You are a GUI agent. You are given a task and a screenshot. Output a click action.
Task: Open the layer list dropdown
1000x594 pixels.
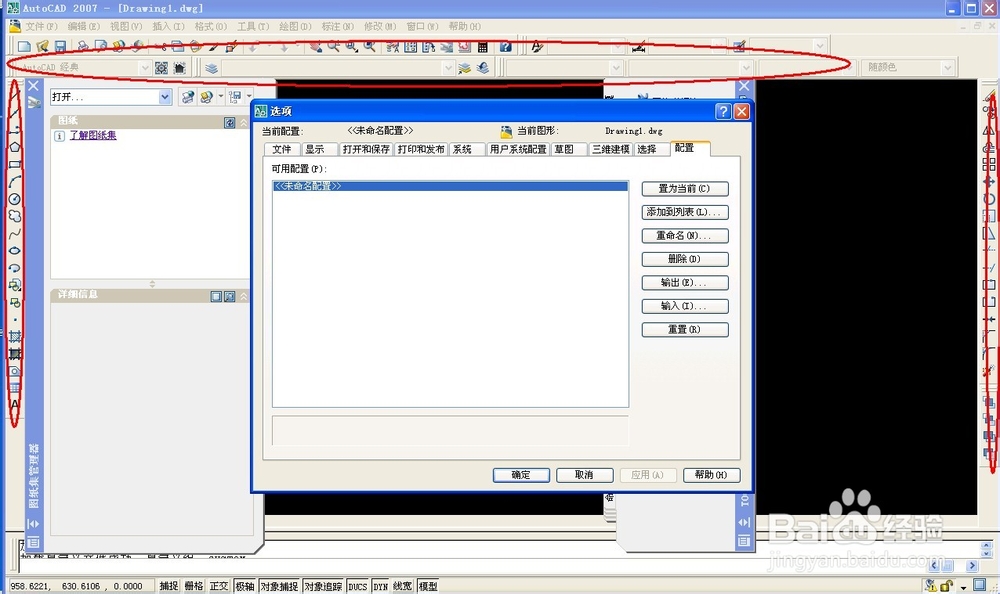448,68
